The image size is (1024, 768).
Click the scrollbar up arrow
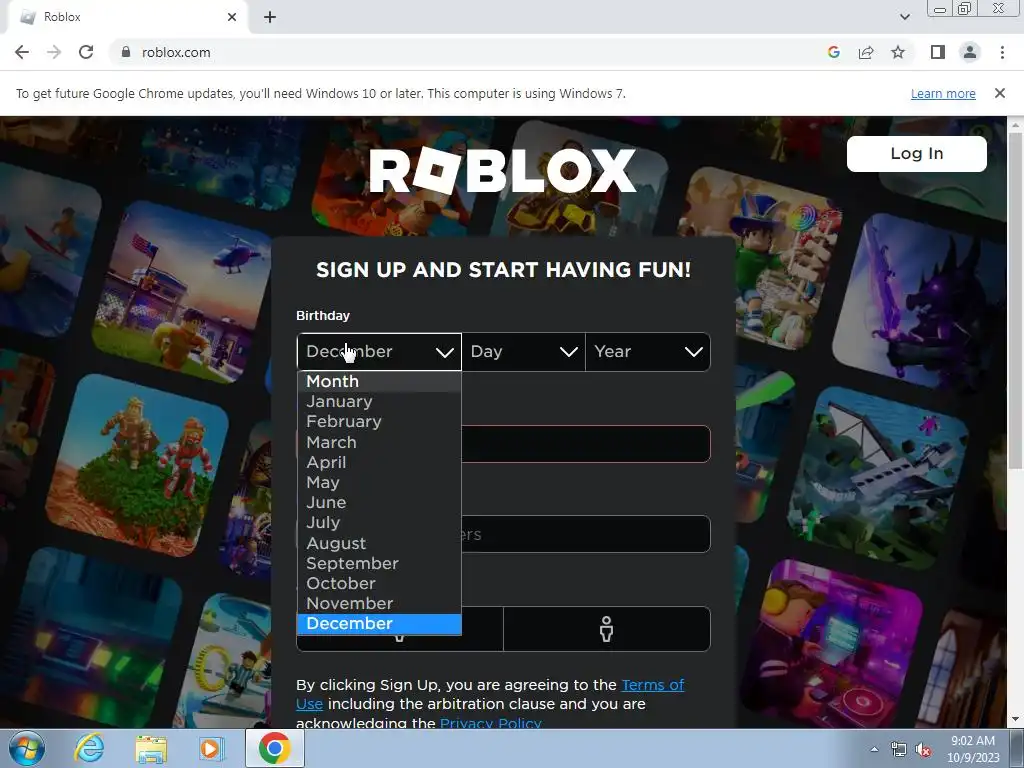[x=1015, y=124]
